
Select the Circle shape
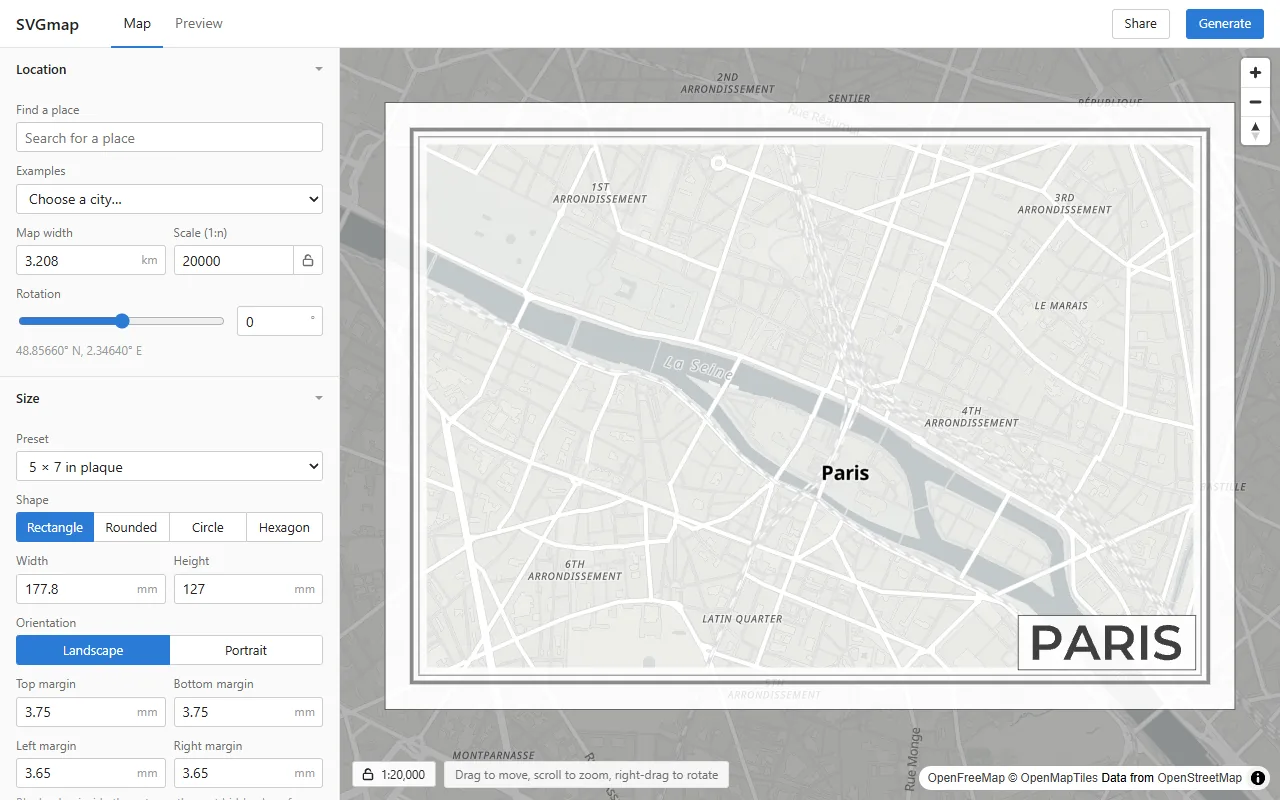click(208, 527)
